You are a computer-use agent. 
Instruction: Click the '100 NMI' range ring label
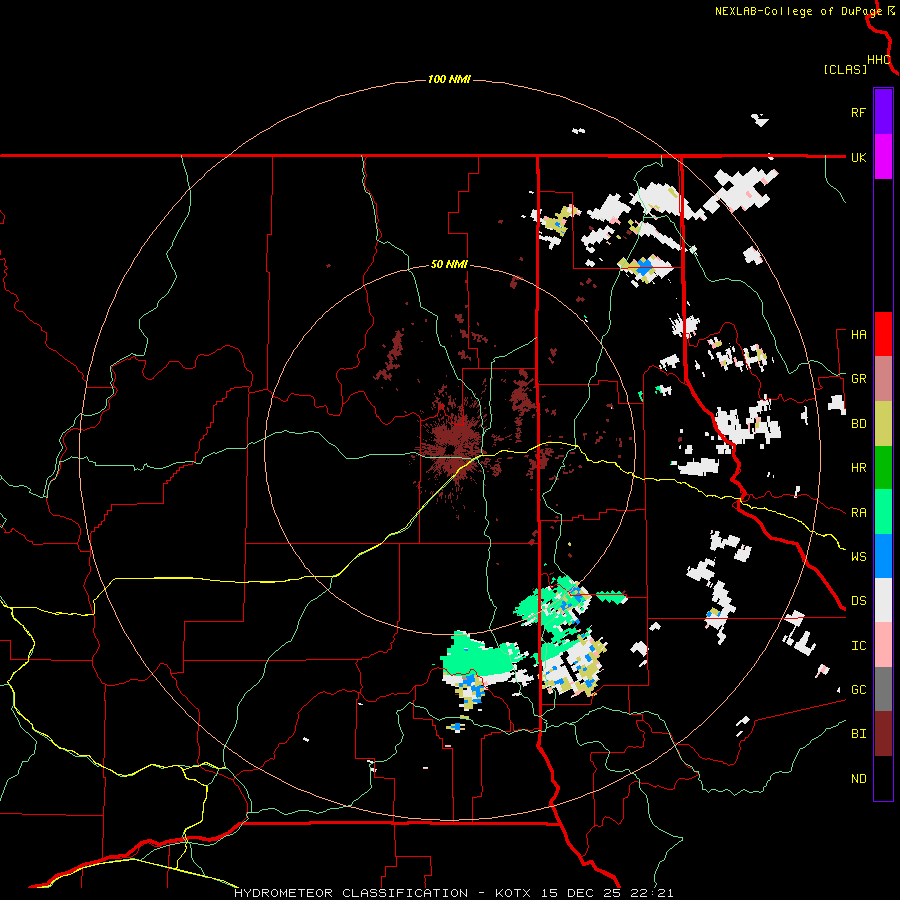(x=449, y=79)
